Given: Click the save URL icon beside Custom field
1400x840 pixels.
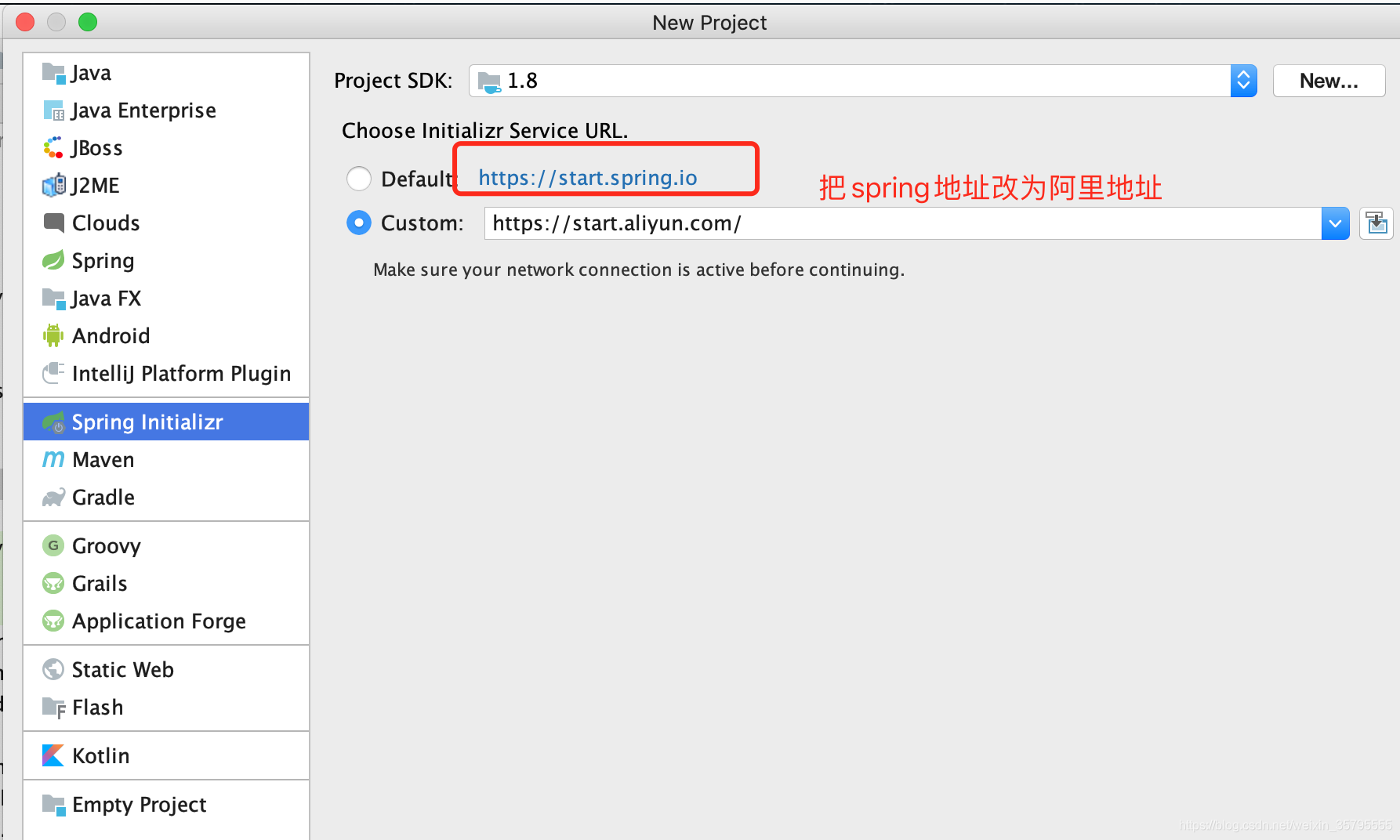Looking at the screenshot, I should [1376, 224].
